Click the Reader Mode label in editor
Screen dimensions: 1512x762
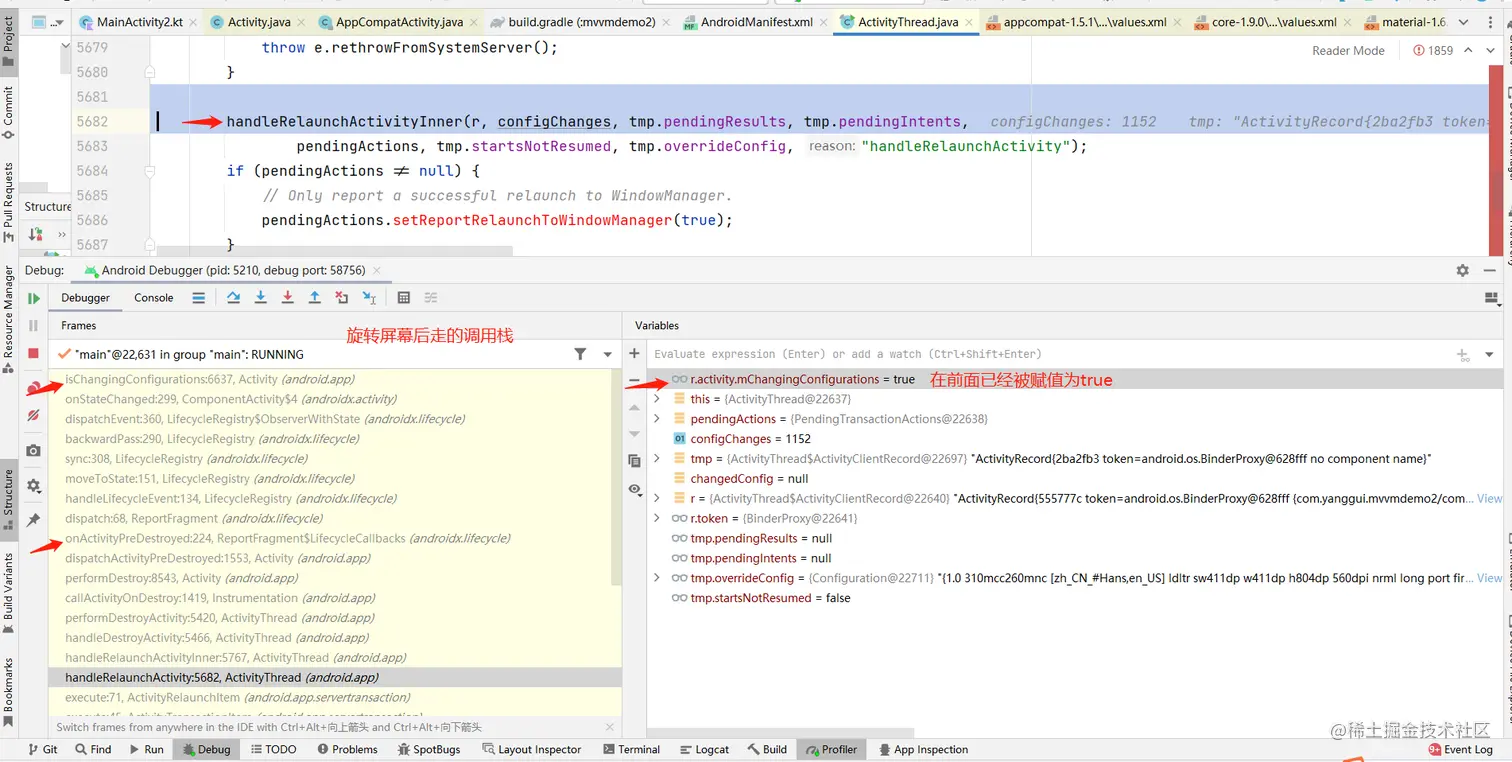1348,50
